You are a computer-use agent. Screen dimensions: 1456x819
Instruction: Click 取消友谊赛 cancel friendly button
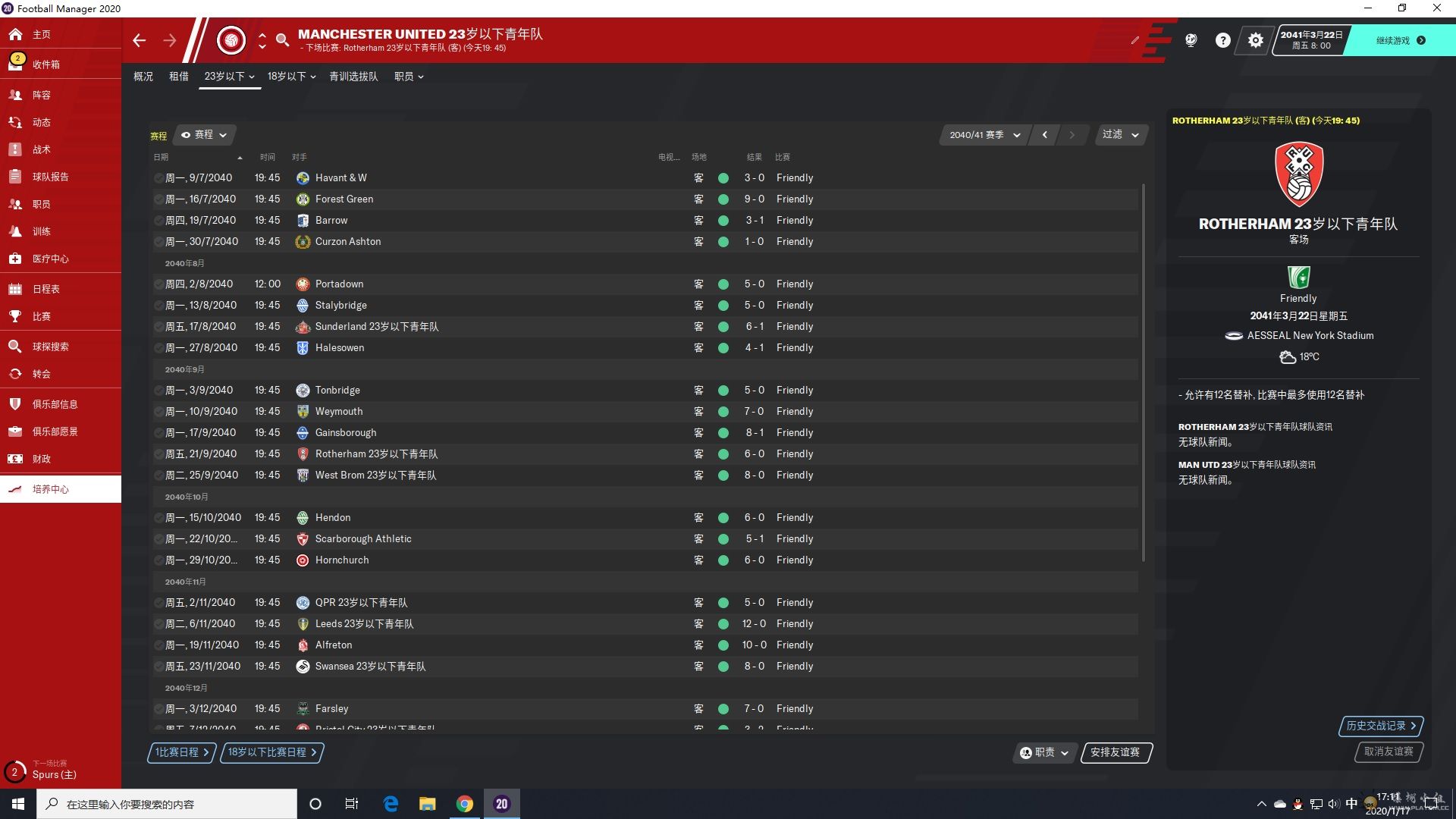1389,752
